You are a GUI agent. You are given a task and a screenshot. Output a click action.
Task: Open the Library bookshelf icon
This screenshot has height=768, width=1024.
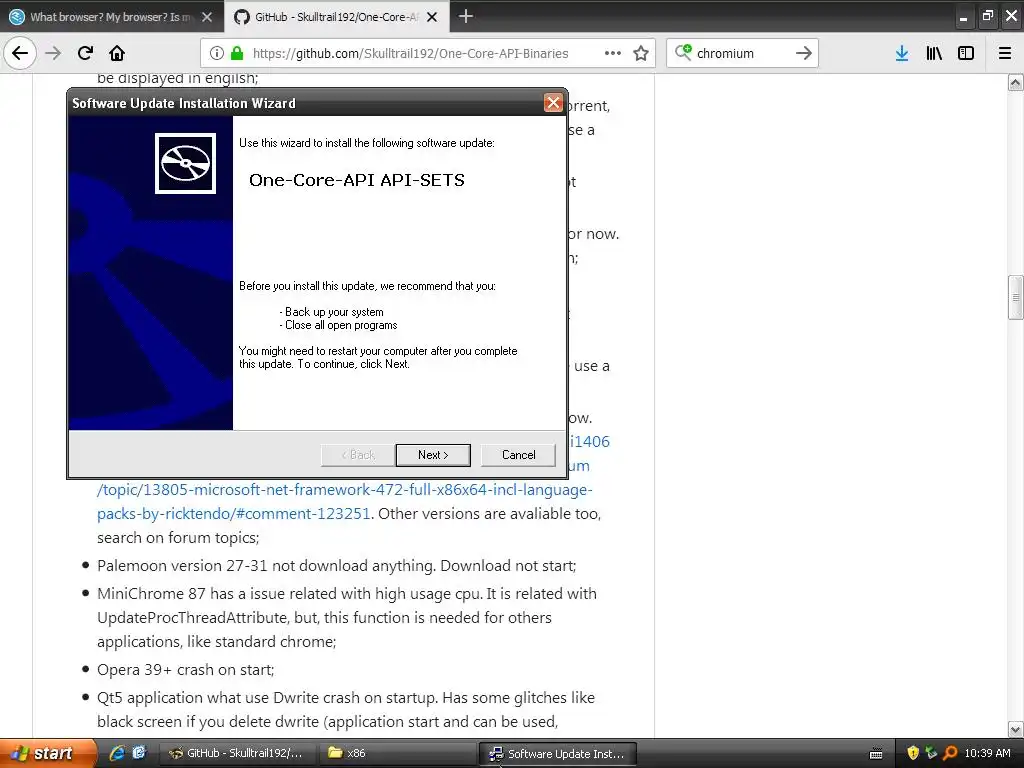tap(934, 53)
